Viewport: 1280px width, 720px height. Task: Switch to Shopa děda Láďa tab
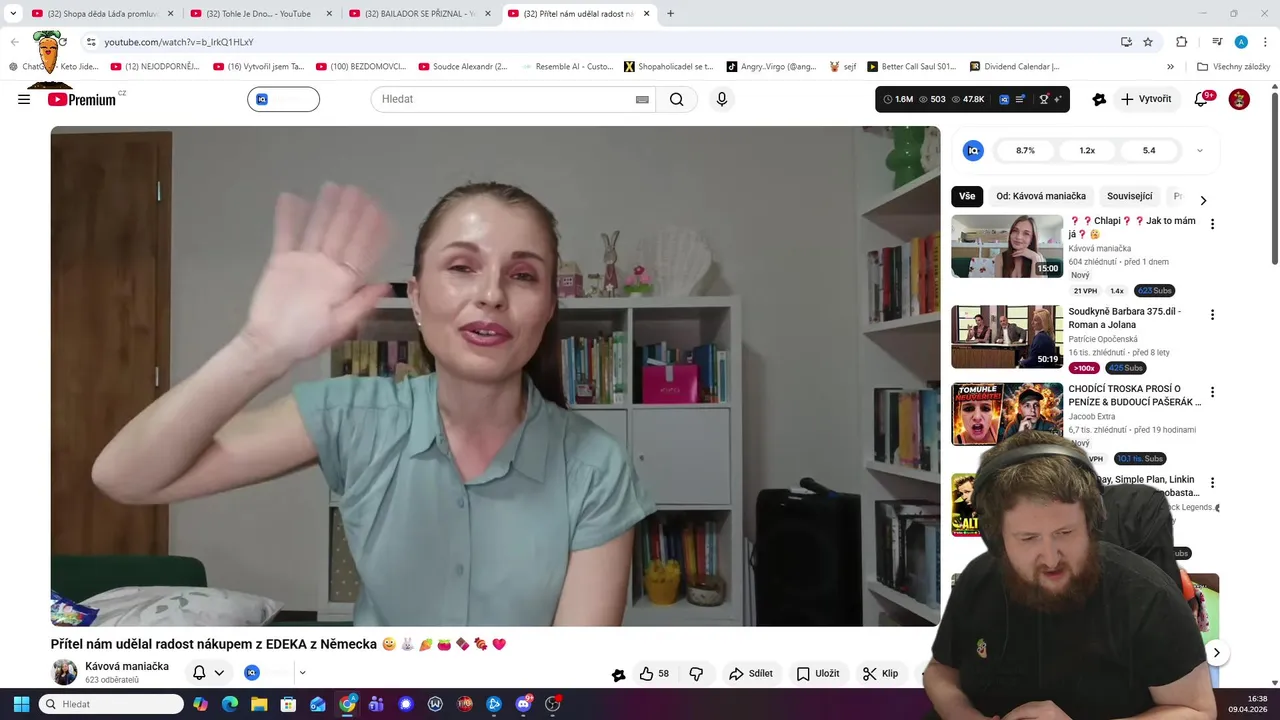click(x=102, y=14)
